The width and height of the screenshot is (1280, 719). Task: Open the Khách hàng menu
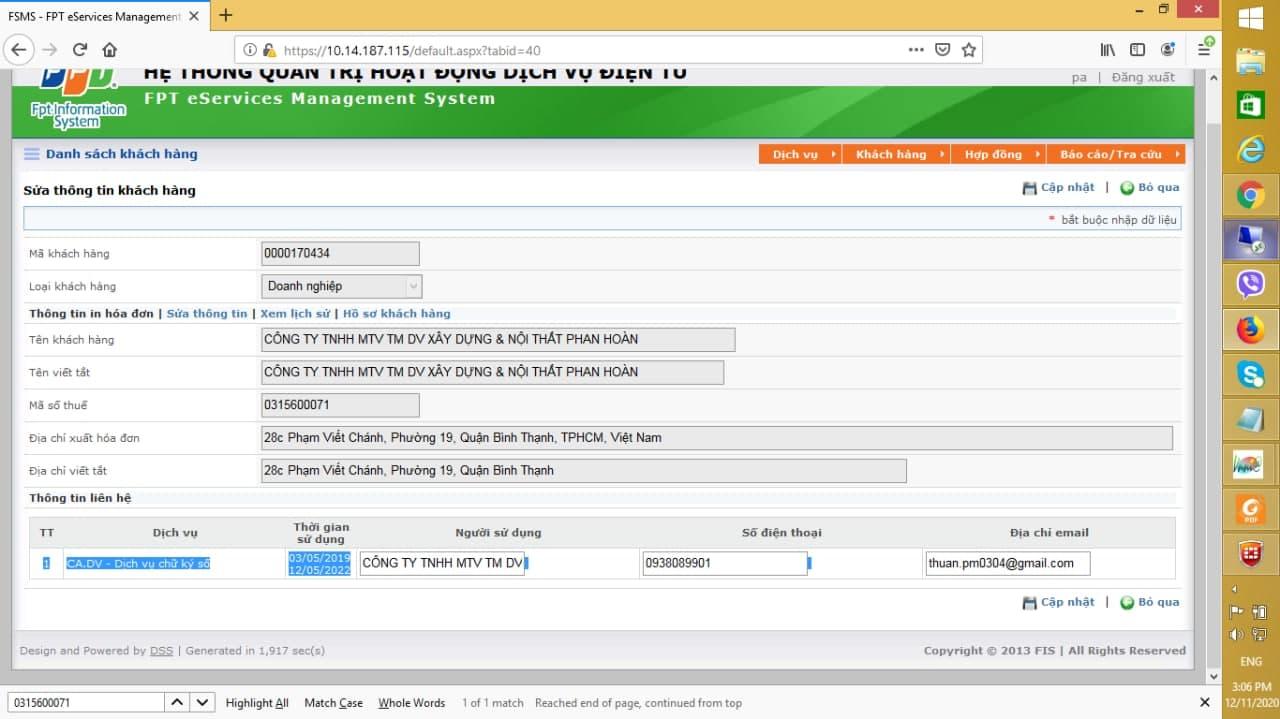coord(896,154)
